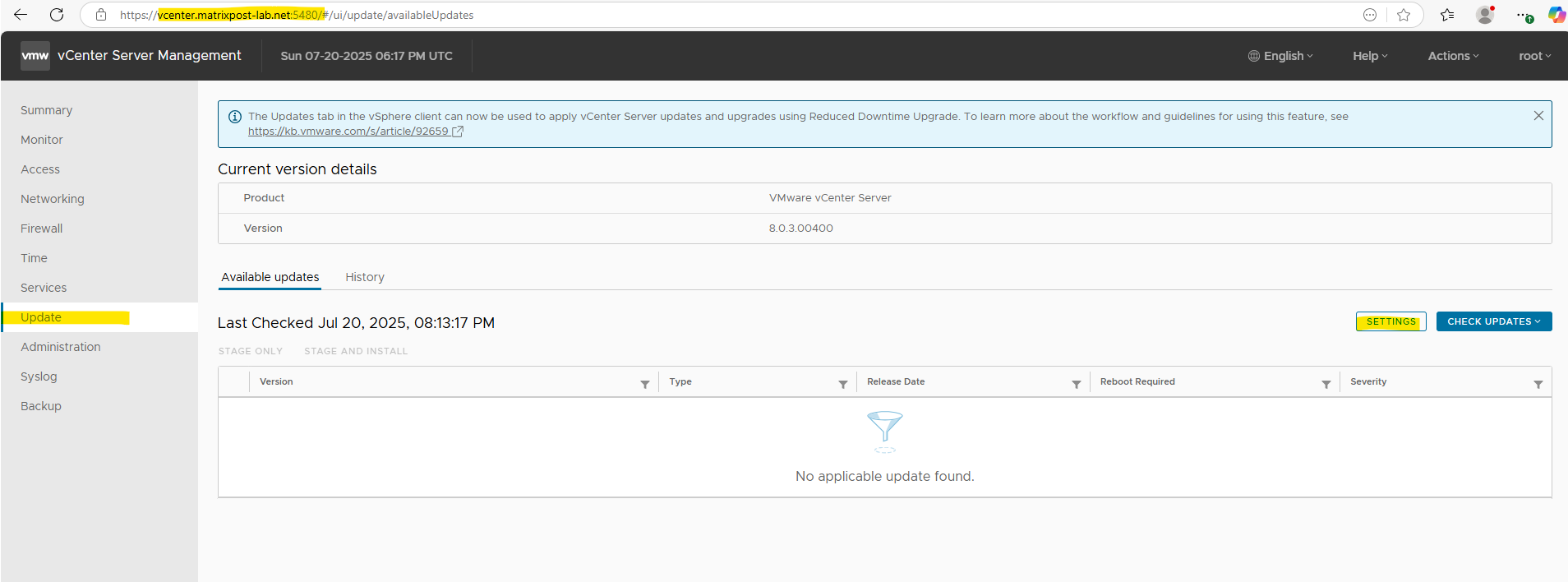Viewport: 1568px width, 582px height.
Task: Open Monitor in sidebar
Action: point(42,140)
